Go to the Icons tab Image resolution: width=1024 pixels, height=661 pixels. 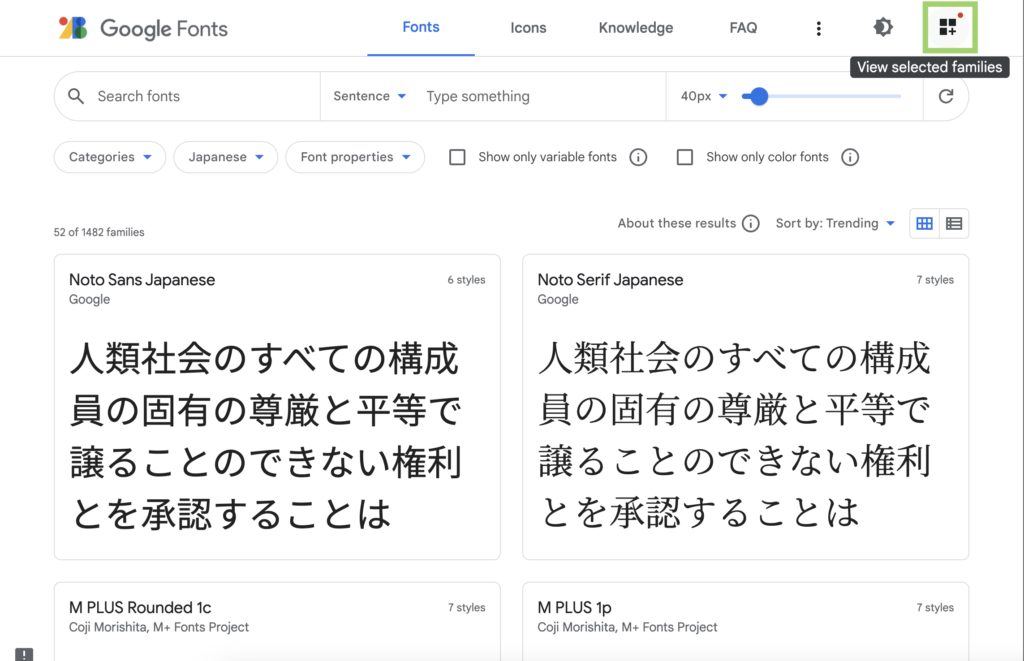point(528,28)
